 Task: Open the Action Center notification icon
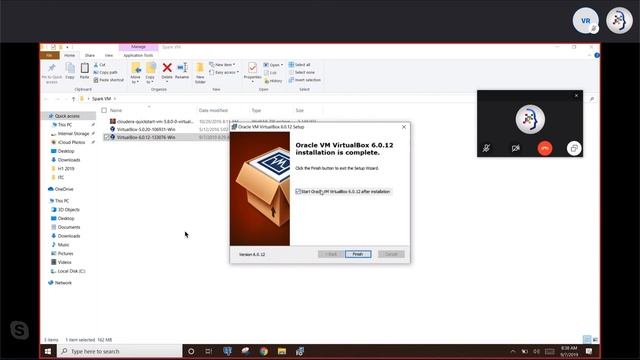pyautogui.click(x=589, y=351)
